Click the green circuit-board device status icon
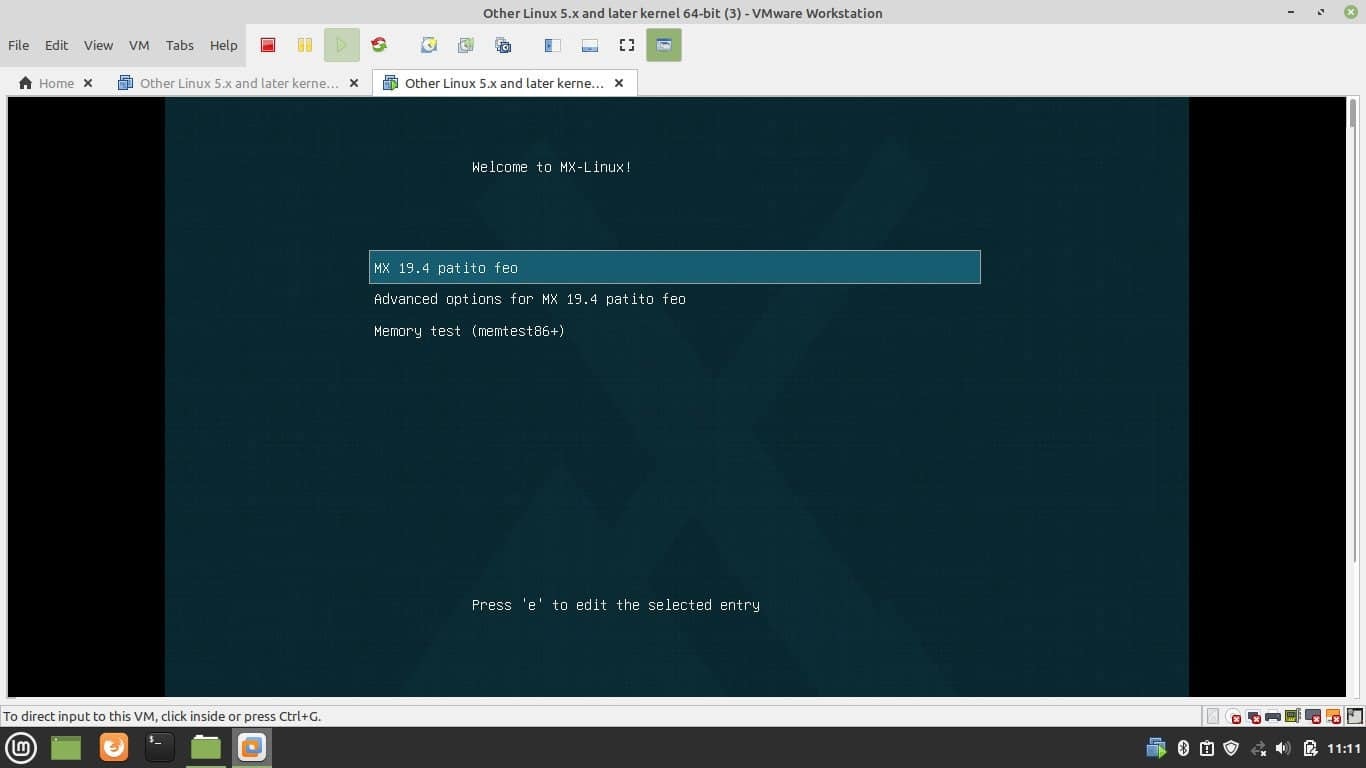The height and width of the screenshot is (768, 1366). click(1292, 716)
